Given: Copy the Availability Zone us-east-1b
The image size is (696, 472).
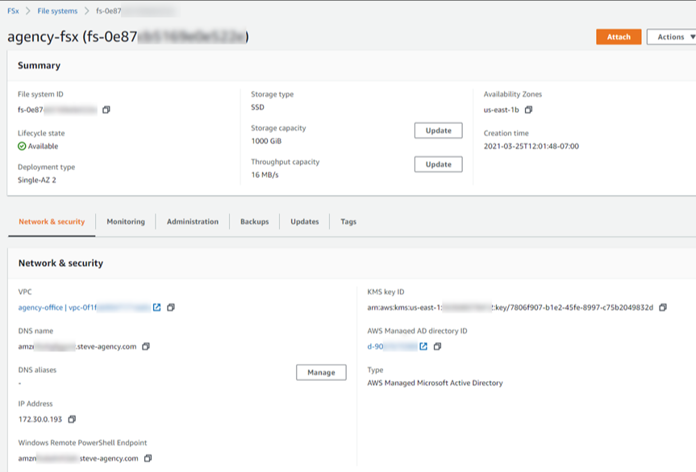Looking at the screenshot, I should (x=529, y=110).
